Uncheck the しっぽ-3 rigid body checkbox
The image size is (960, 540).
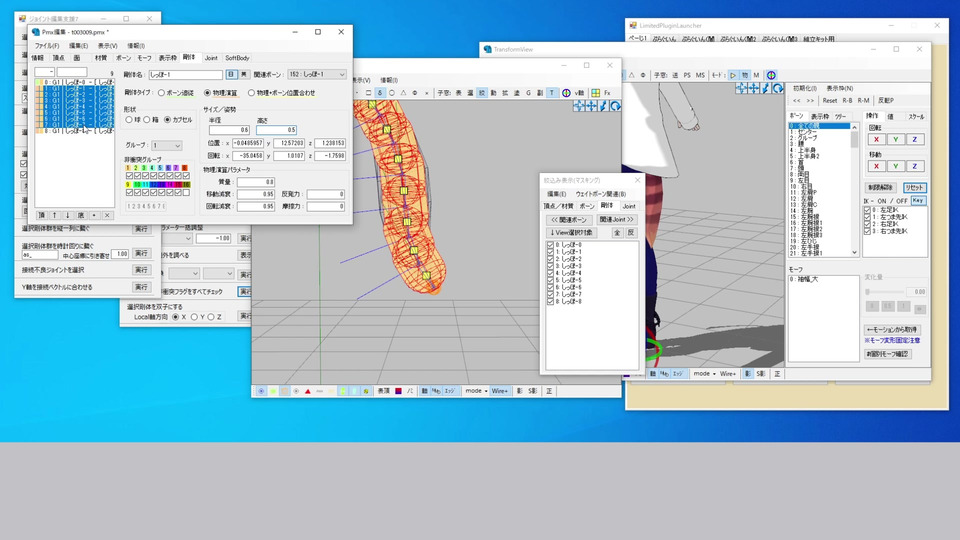point(550,265)
